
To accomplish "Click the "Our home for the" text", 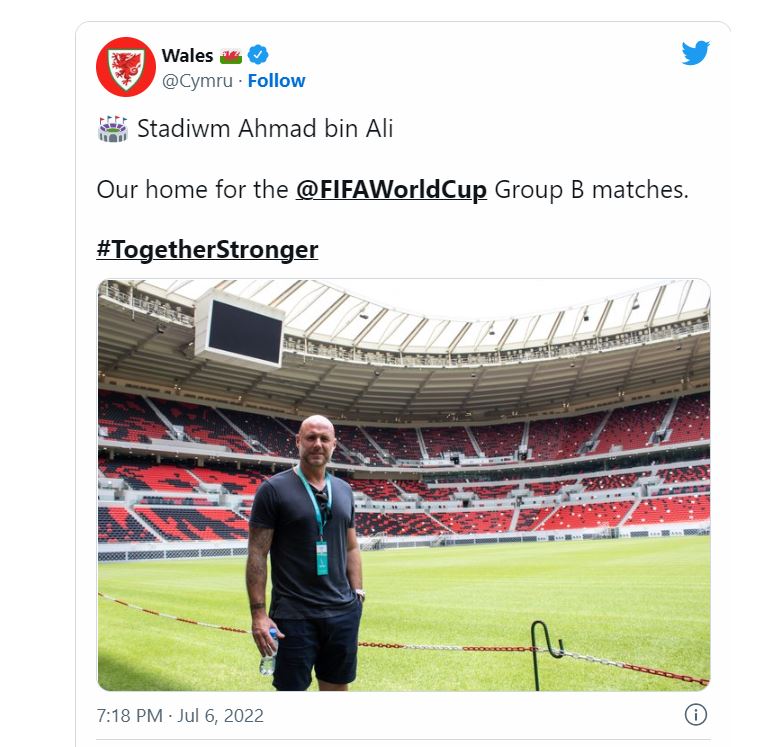I will (192, 189).
